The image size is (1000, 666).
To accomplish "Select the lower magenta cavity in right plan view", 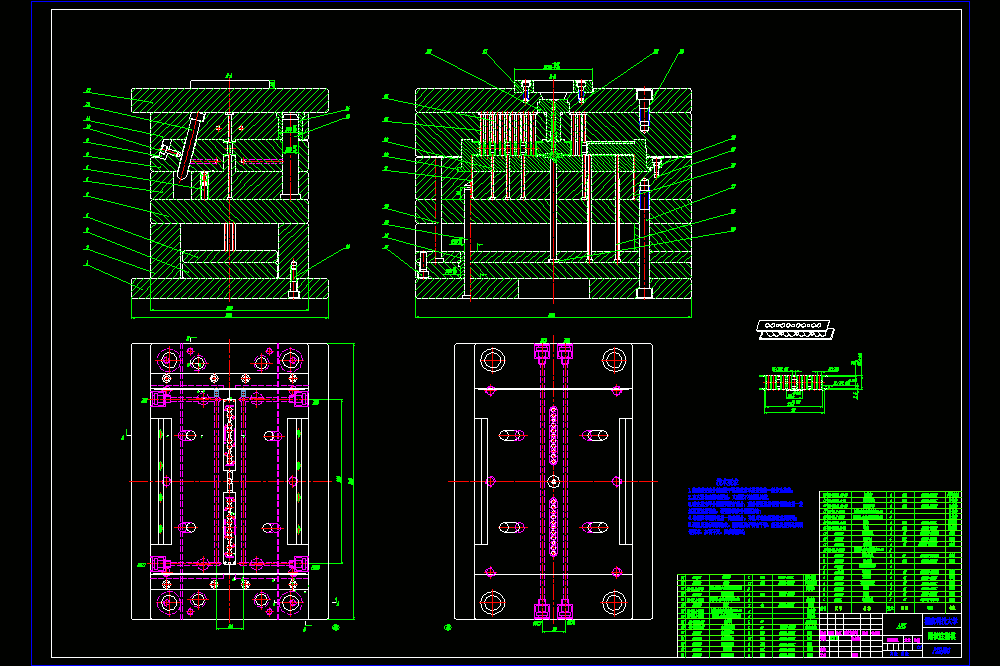I will [553, 527].
